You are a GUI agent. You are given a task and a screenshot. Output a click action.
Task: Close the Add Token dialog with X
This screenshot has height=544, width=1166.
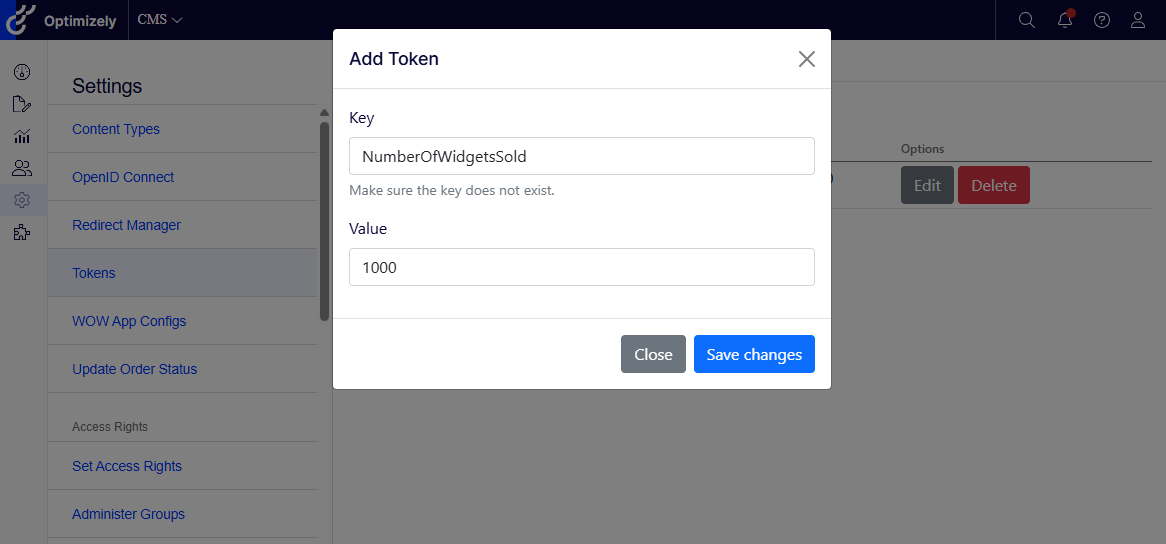pyautogui.click(x=807, y=59)
